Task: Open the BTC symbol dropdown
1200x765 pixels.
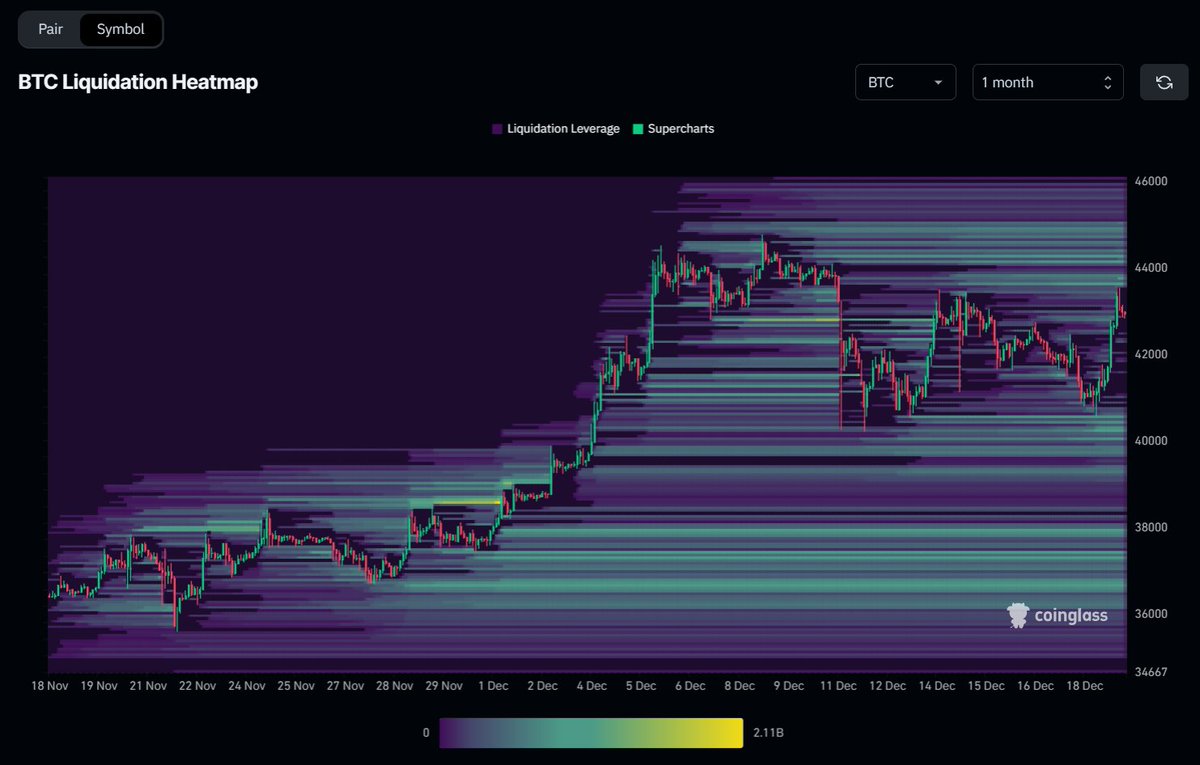Action: coord(905,82)
